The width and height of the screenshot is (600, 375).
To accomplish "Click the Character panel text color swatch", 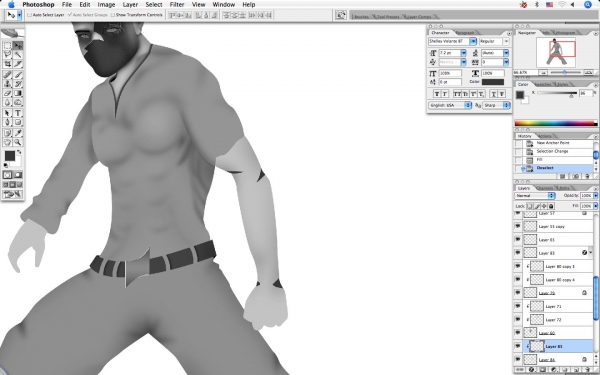I will click(492, 82).
